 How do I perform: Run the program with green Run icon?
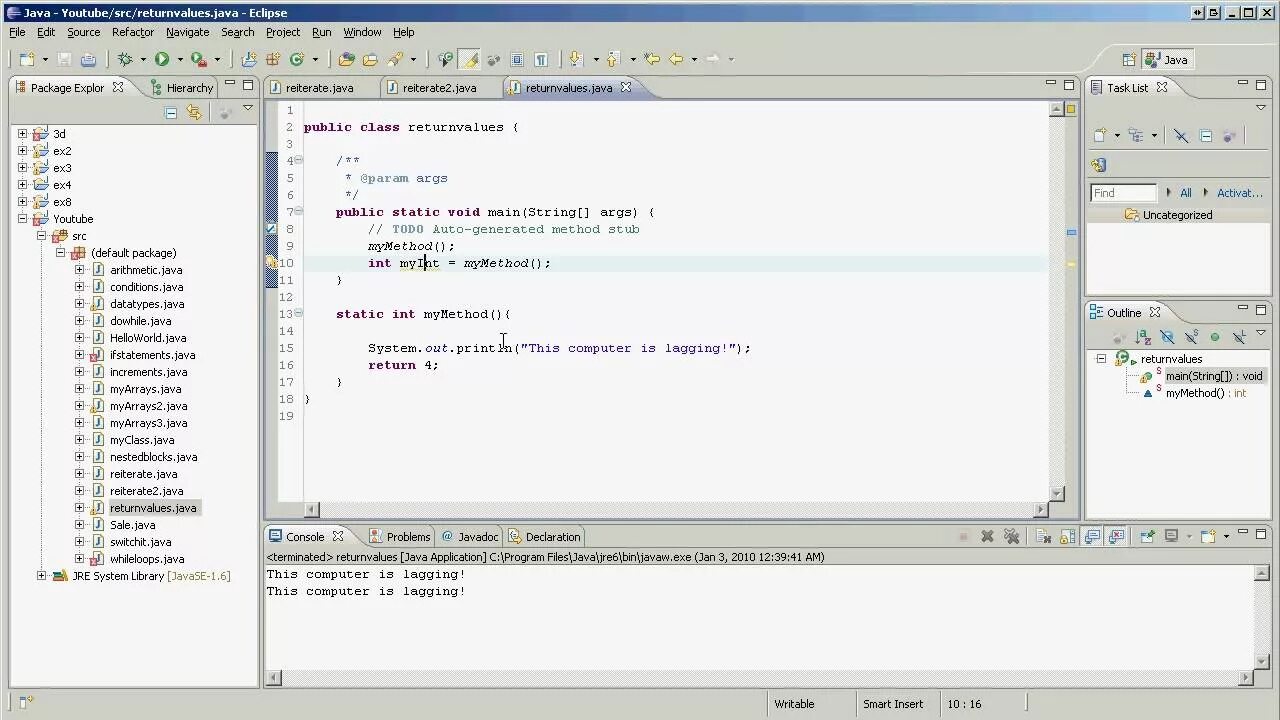click(162, 60)
